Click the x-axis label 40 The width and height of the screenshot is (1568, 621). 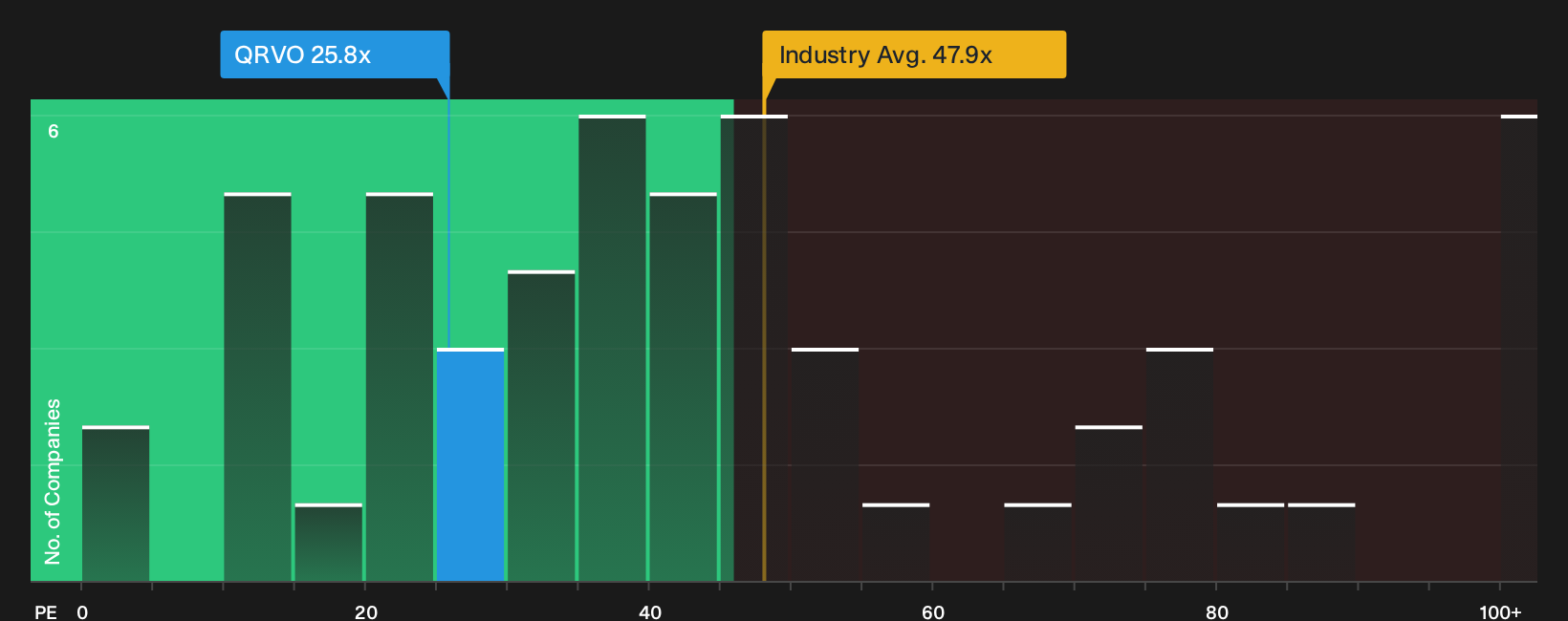650,611
